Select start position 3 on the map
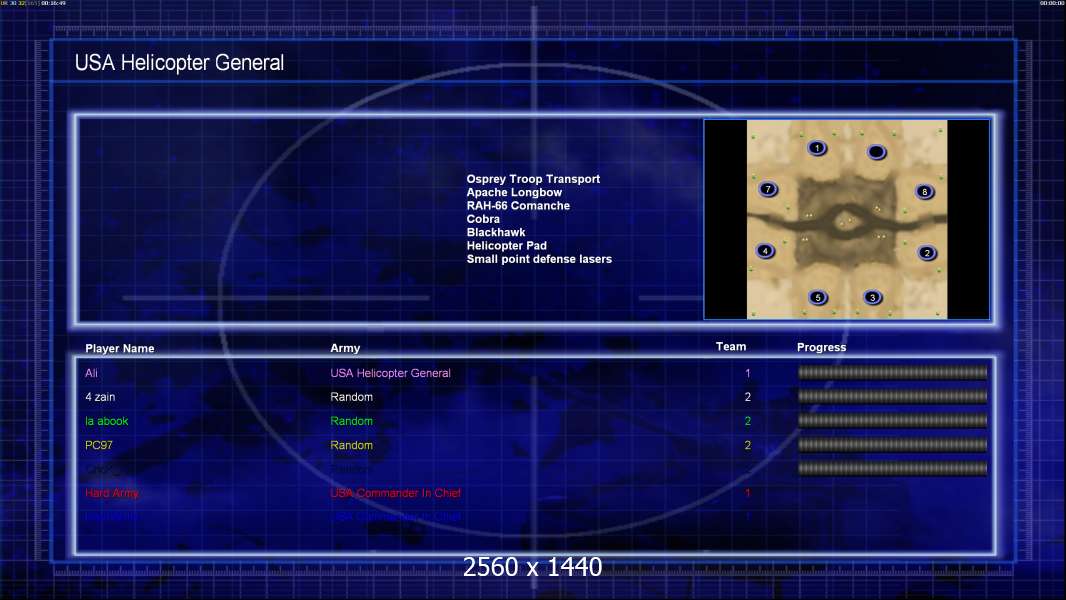Screen dimensions: 1066x600 873,297
